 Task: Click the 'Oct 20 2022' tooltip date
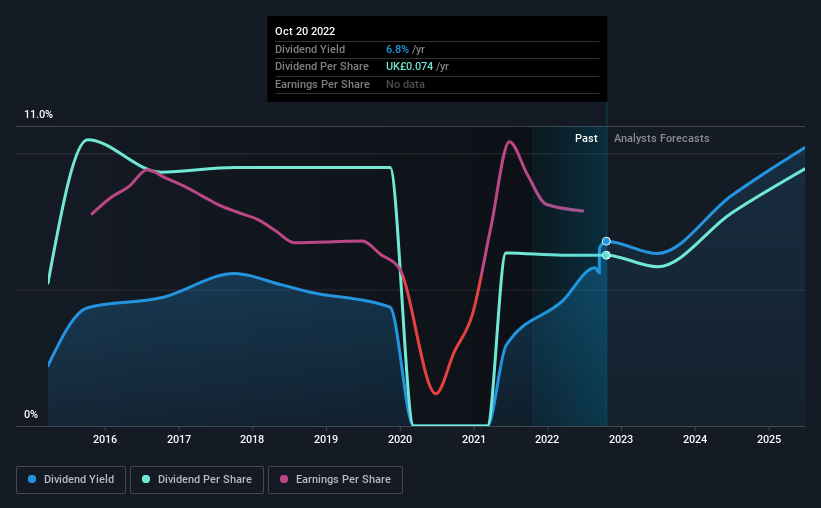(305, 31)
